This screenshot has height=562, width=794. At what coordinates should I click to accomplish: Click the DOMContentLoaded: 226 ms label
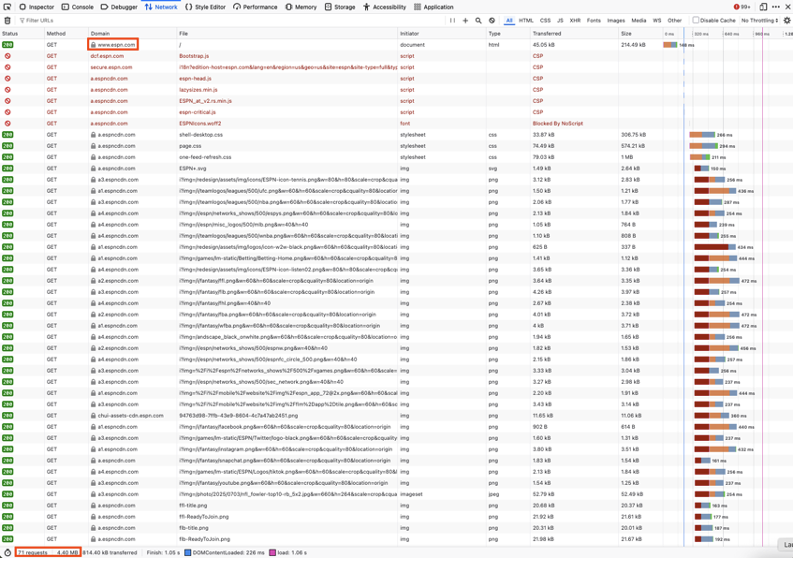pyautogui.click(x=224, y=552)
